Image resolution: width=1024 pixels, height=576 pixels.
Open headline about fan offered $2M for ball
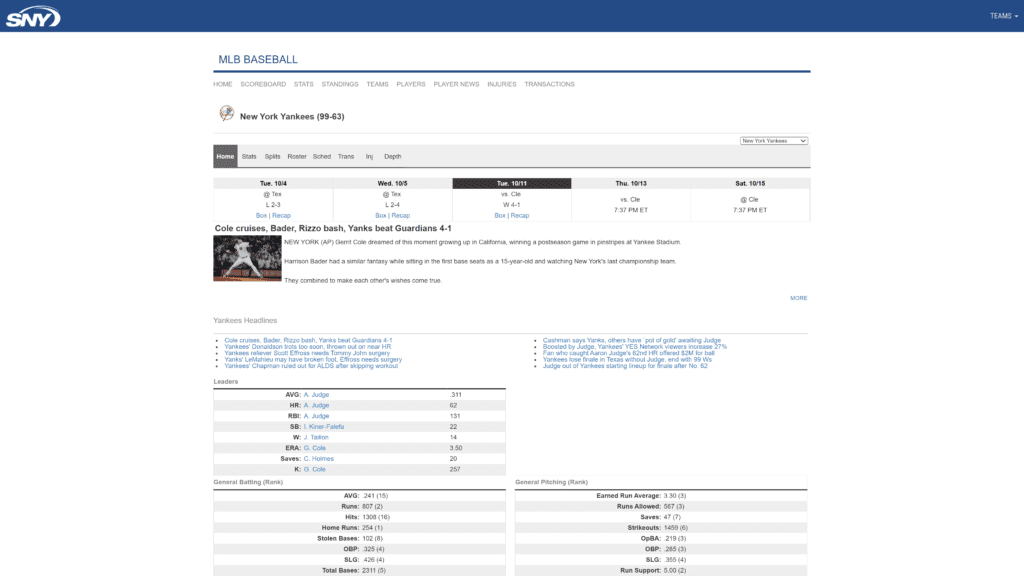[x=629, y=353]
